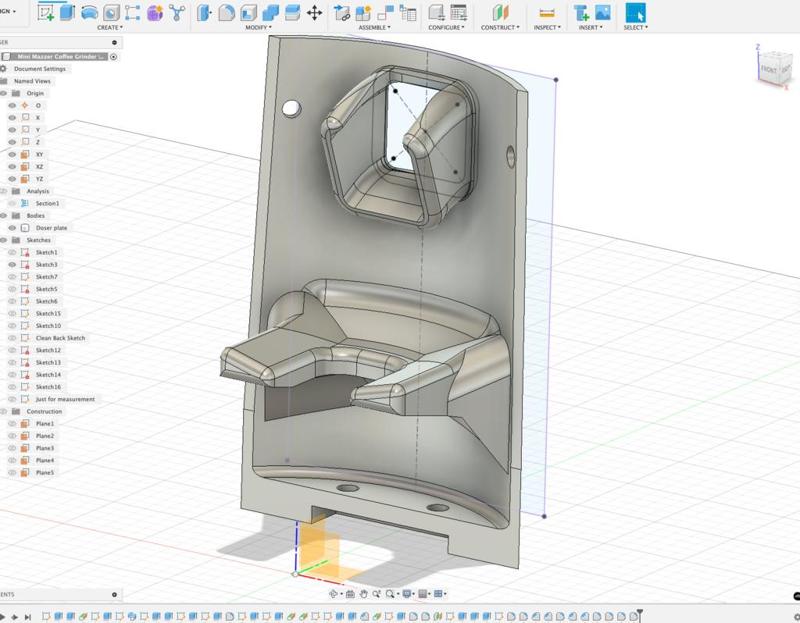Click the Document Settings entry
The width and height of the screenshot is (800, 623).
(41, 69)
